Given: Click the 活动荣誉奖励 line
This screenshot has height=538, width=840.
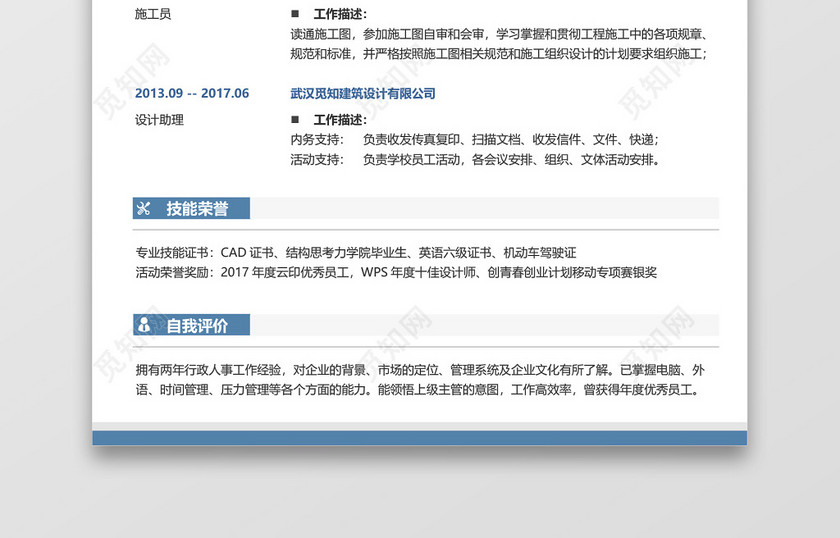Looking at the screenshot, I should tap(396, 272).
